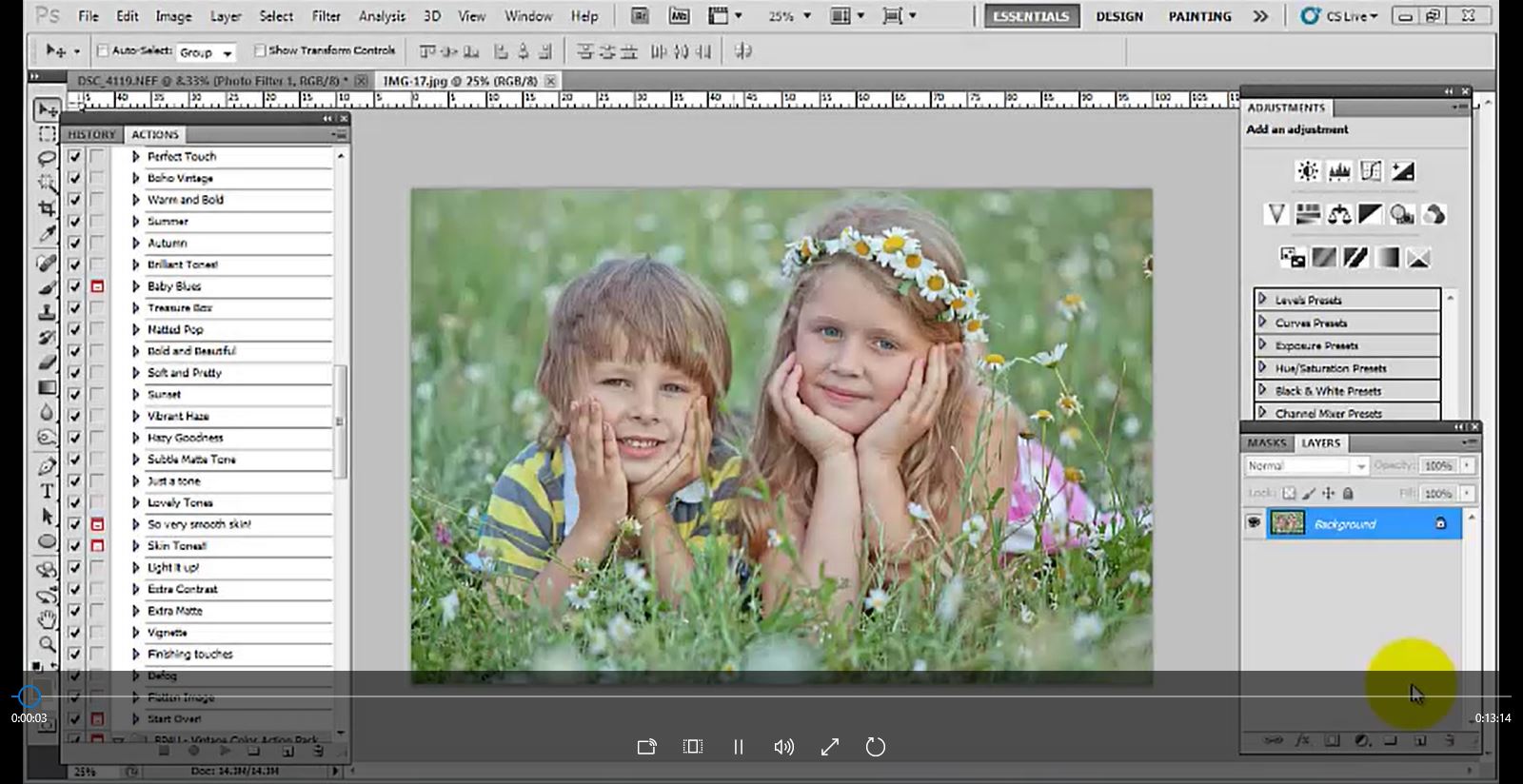Select the Pen tool
The height and width of the screenshot is (784, 1523).
[x=47, y=466]
